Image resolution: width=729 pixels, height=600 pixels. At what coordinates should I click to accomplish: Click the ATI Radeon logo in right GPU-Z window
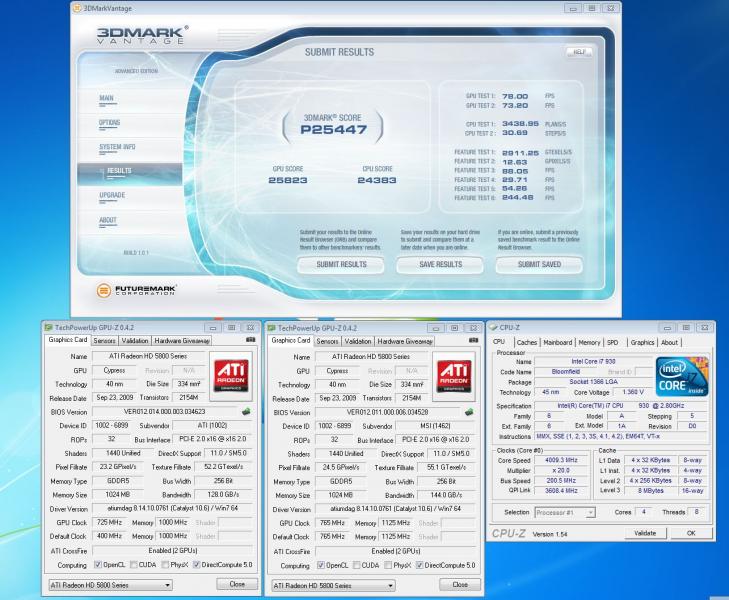click(x=454, y=377)
